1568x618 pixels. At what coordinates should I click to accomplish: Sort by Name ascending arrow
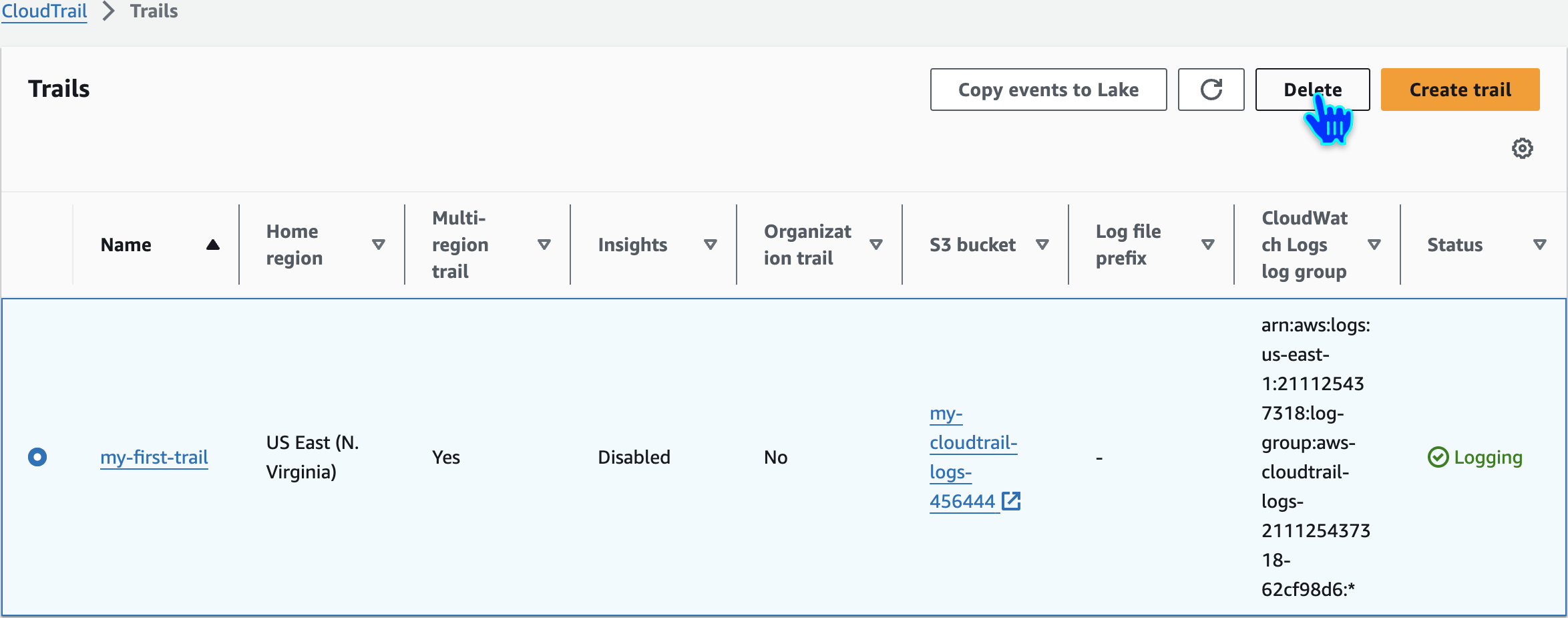(213, 245)
